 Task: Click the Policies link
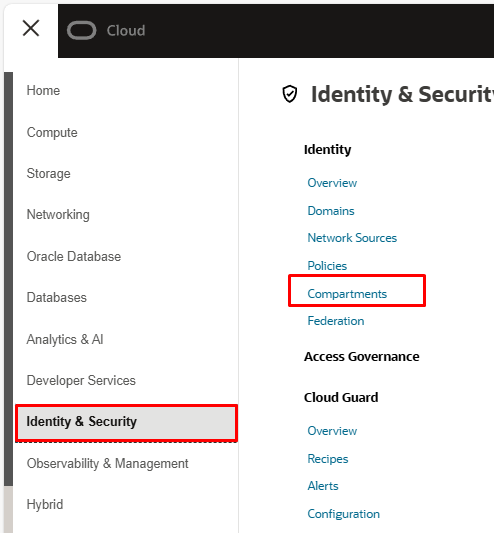327,266
